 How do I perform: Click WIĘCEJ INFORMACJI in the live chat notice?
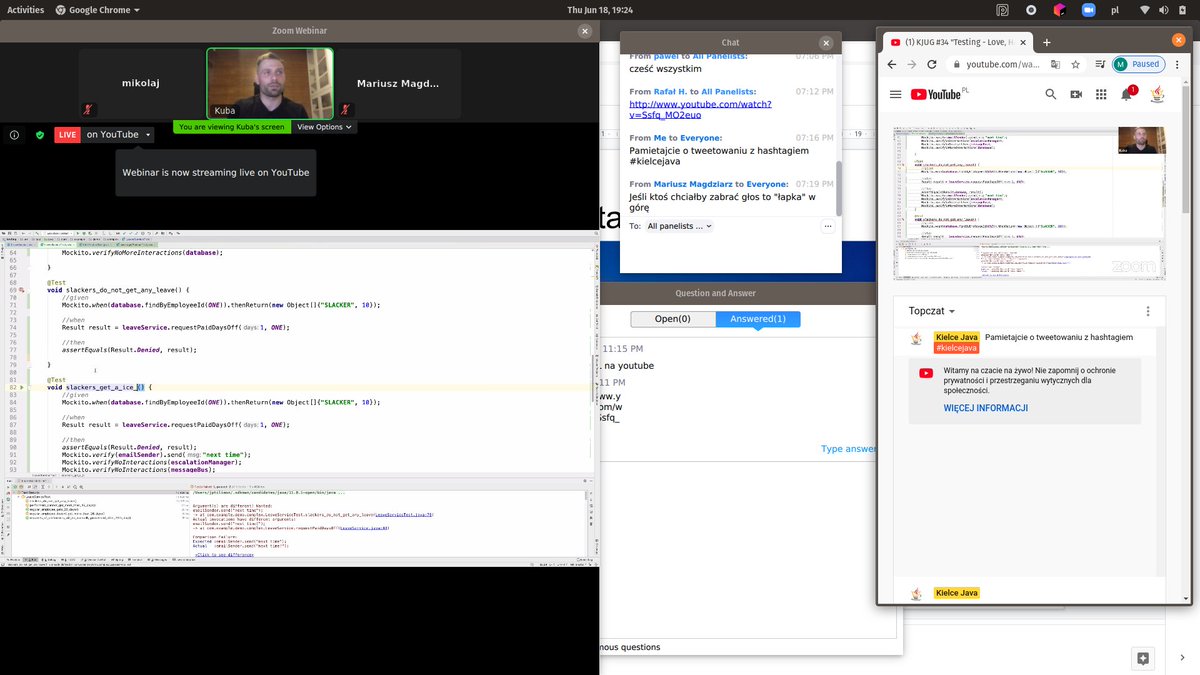pos(985,407)
